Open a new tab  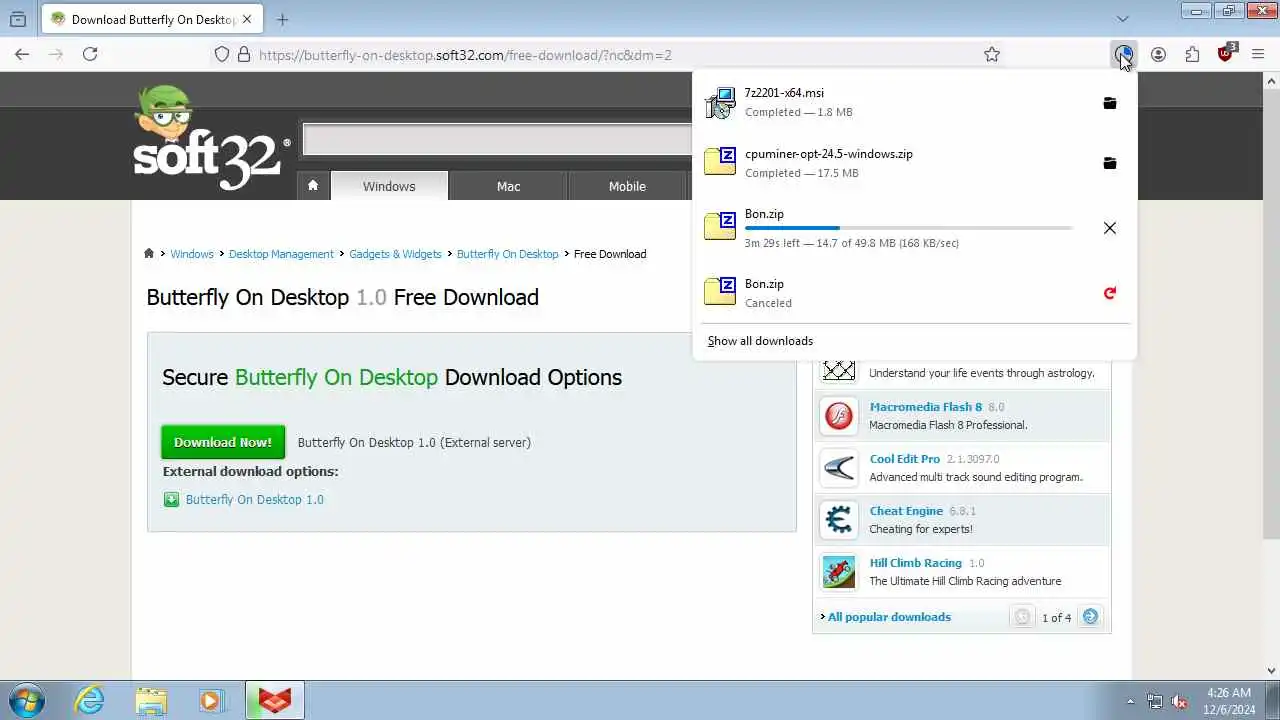click(x=283, y=19)
